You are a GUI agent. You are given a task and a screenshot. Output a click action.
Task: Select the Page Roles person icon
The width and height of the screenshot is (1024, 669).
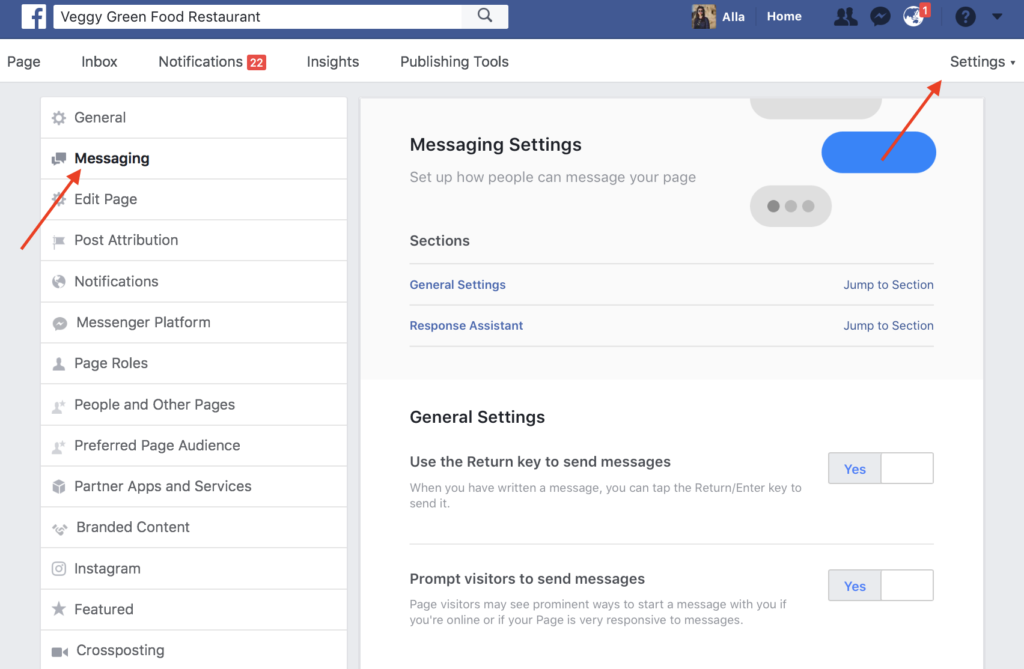coord(58,363)
